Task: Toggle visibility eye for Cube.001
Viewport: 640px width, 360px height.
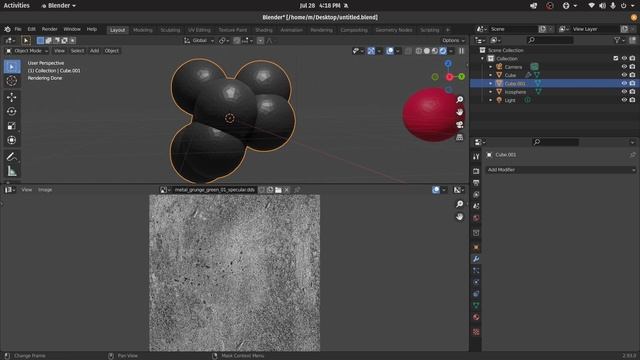Action: click(x=624, y=83)
